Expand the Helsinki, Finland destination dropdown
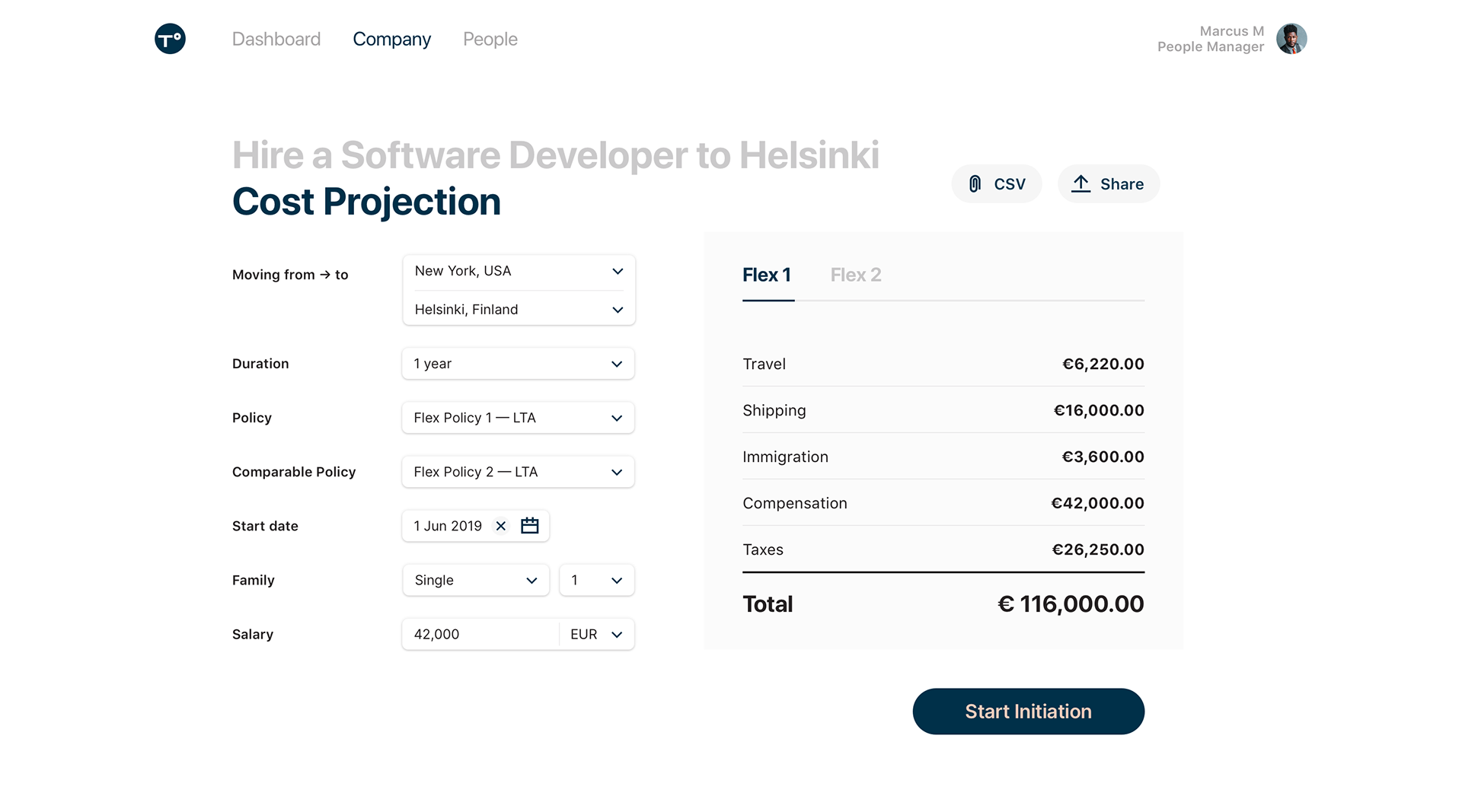 pos(519,310)
